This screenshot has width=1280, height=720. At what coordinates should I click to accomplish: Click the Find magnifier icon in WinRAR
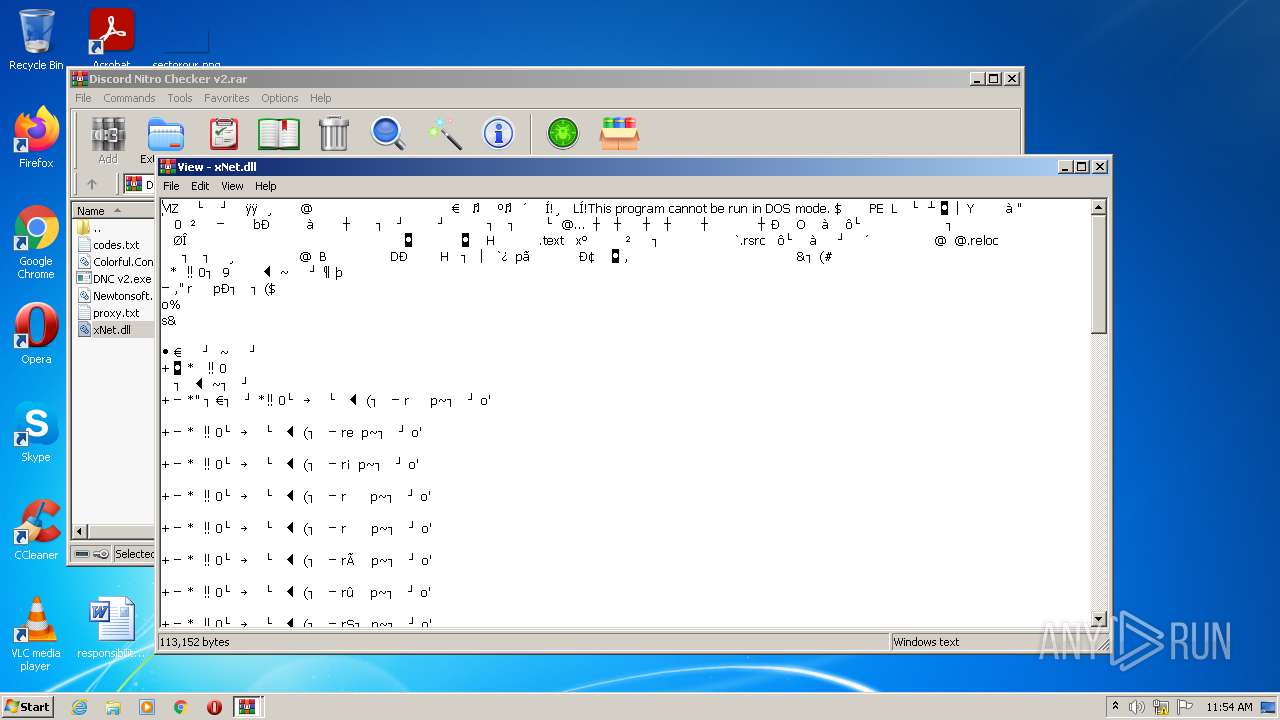pyautogui.click(x=388, y=133)
